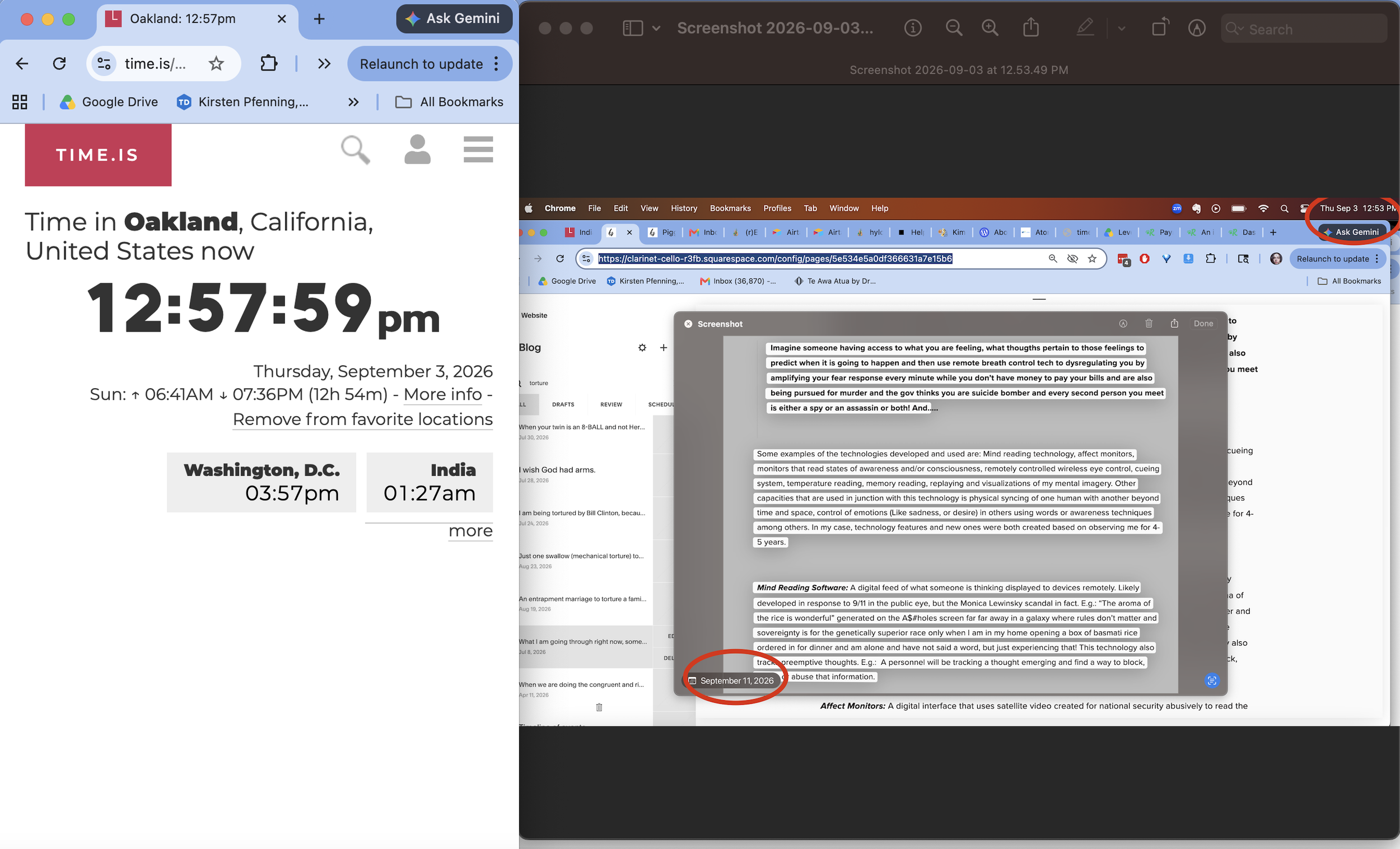Click the Ask Gemini button in time.is Chrome window
Screen dimensions: 1400x849
[454, 18]
